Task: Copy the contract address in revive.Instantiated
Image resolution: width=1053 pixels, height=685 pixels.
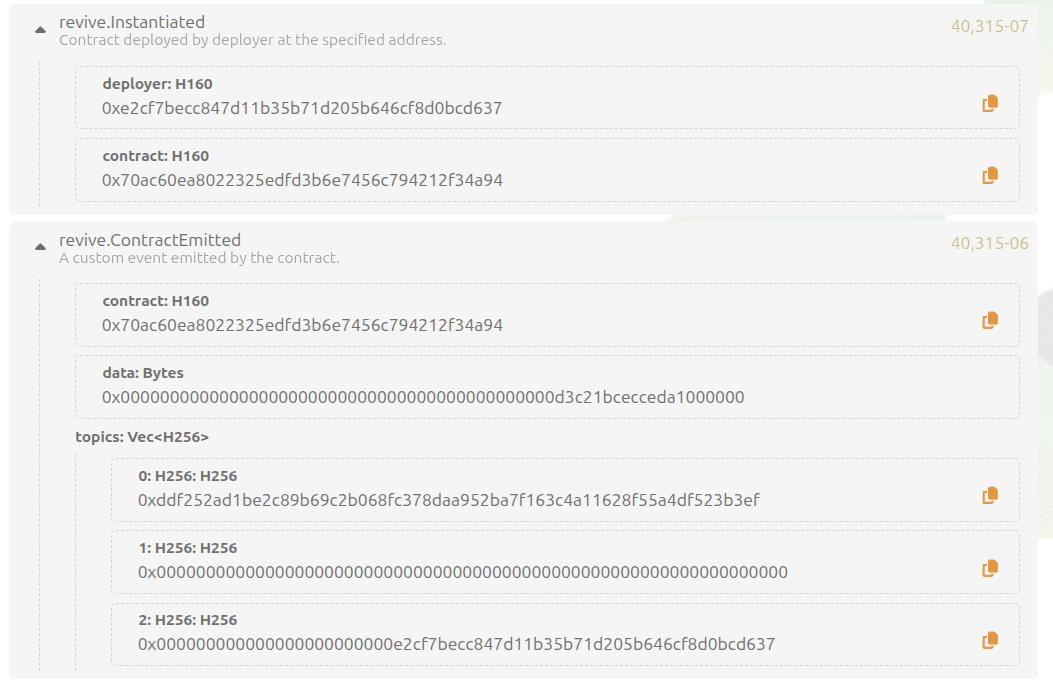Action: pyautogui.click(x=989, y=173)
